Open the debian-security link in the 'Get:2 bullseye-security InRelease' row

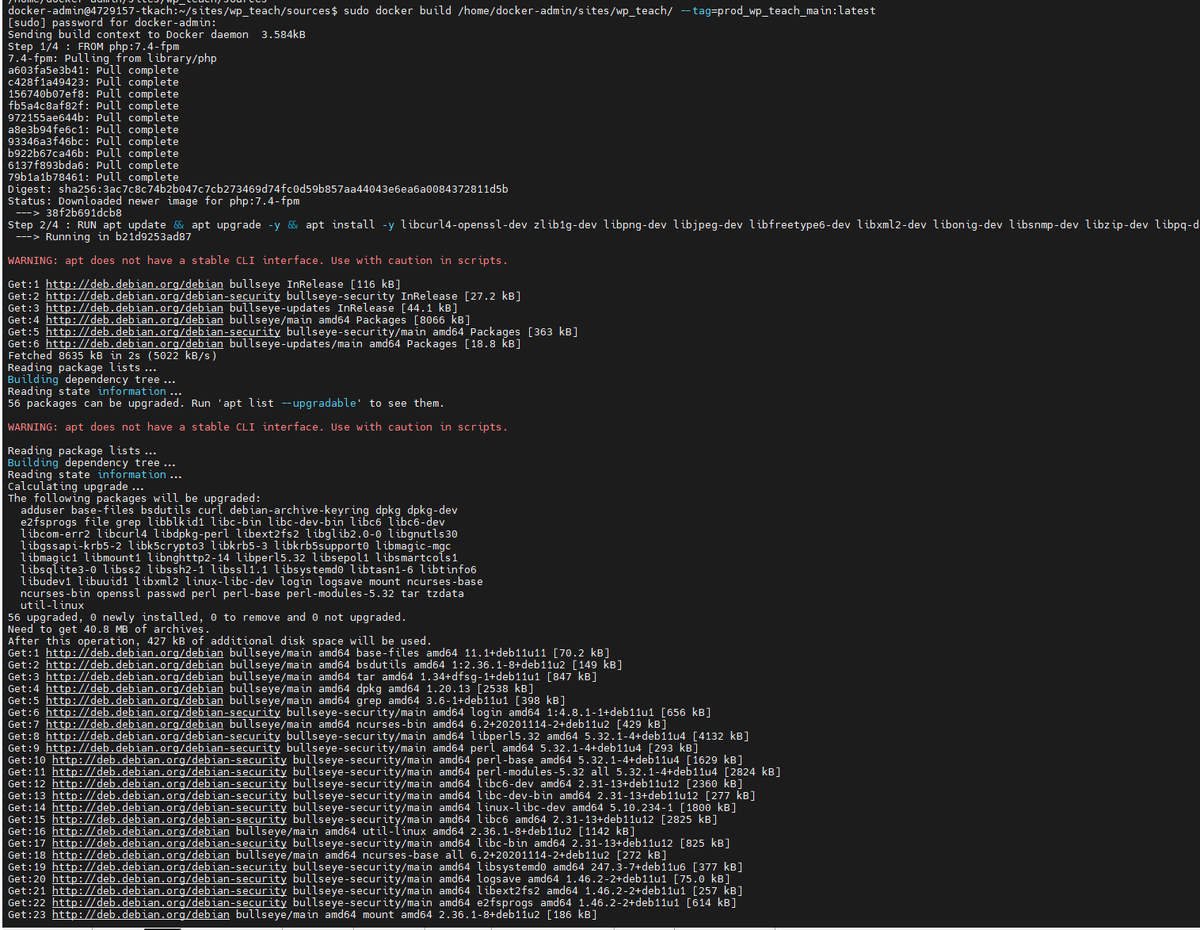tap(163, 296)
